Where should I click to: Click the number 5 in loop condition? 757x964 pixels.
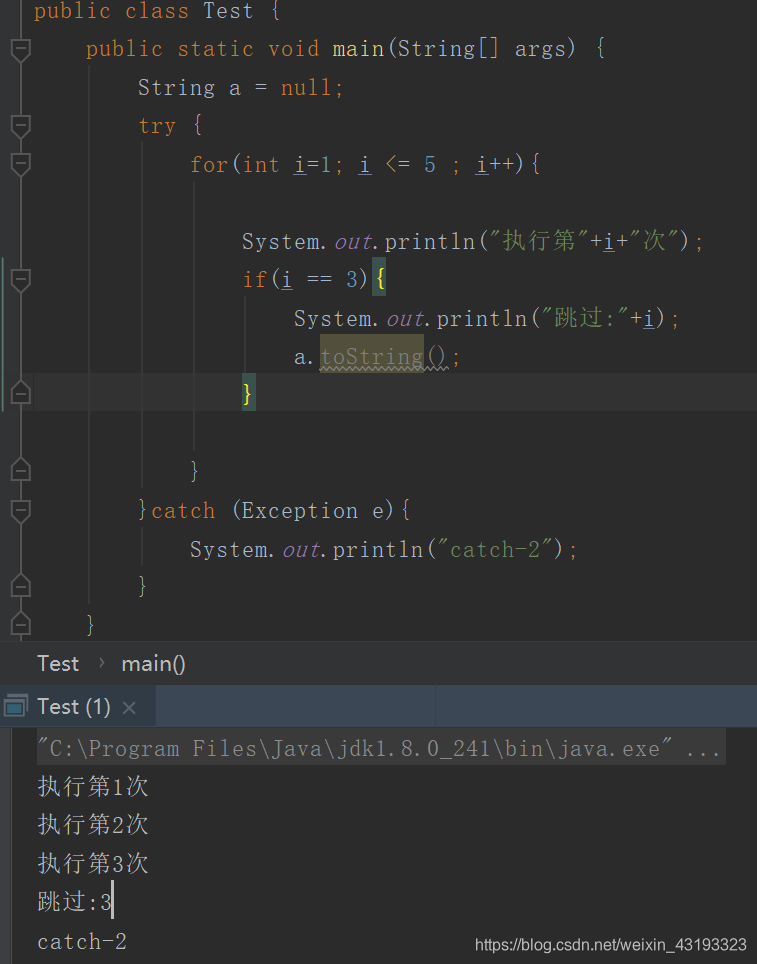coord(430,165)
